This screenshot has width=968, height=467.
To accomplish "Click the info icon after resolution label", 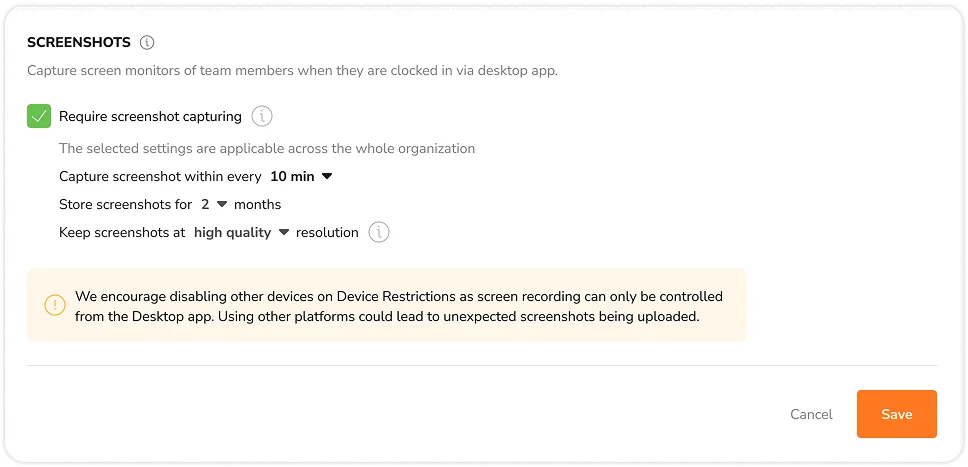I will [379, 233].
